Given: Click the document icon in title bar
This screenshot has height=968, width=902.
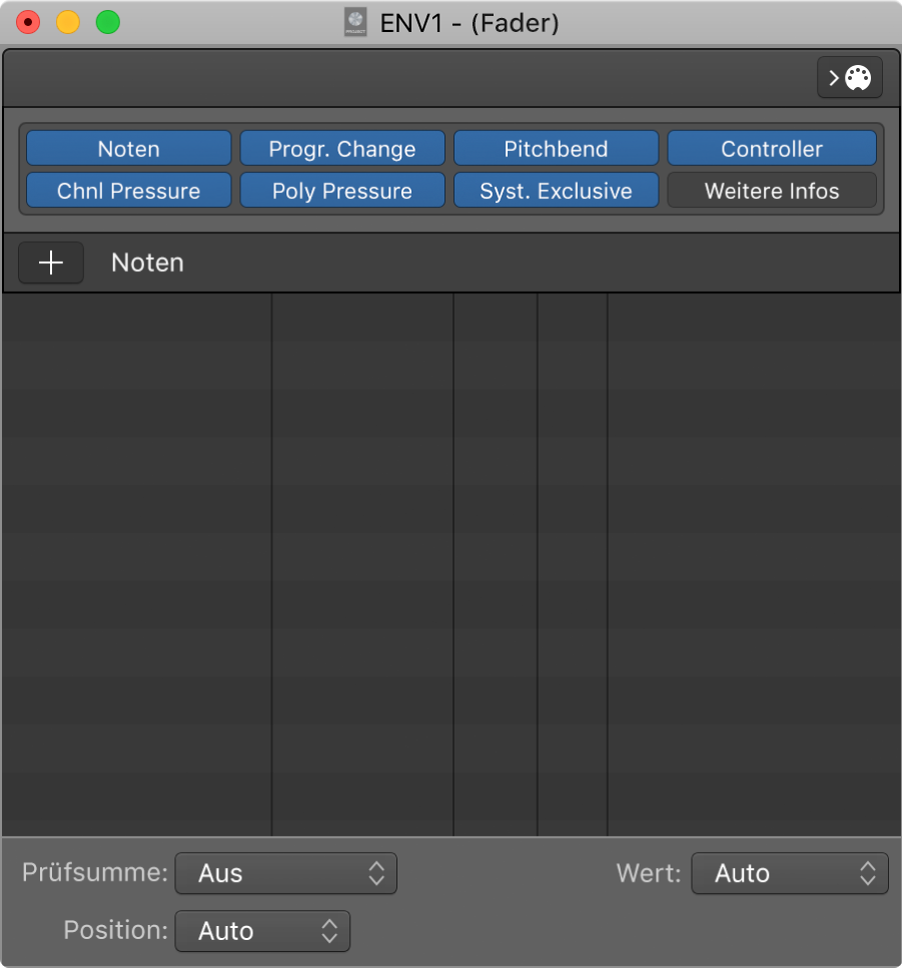Looking at the screenshot, I should point(356,22).
